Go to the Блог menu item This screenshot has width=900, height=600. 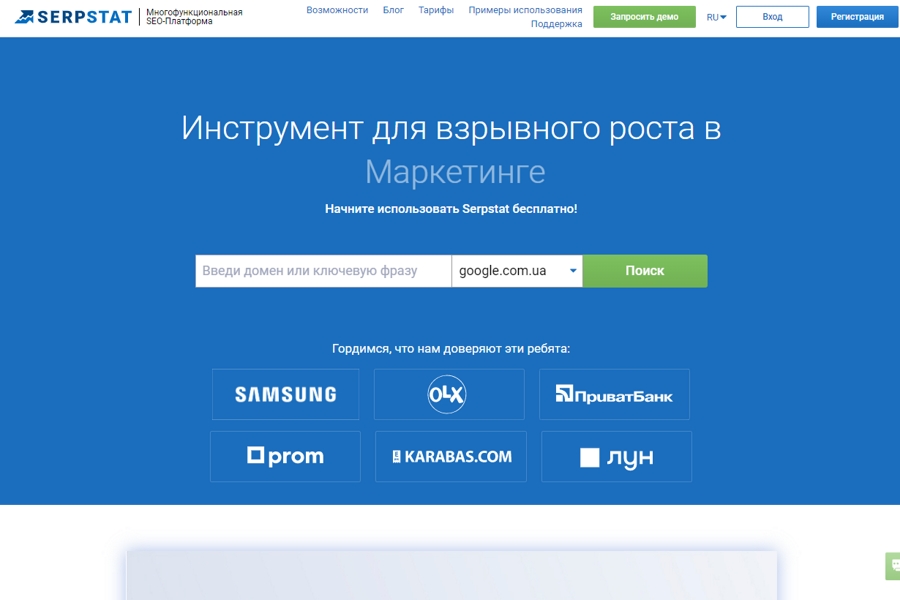tap(393, 10)
